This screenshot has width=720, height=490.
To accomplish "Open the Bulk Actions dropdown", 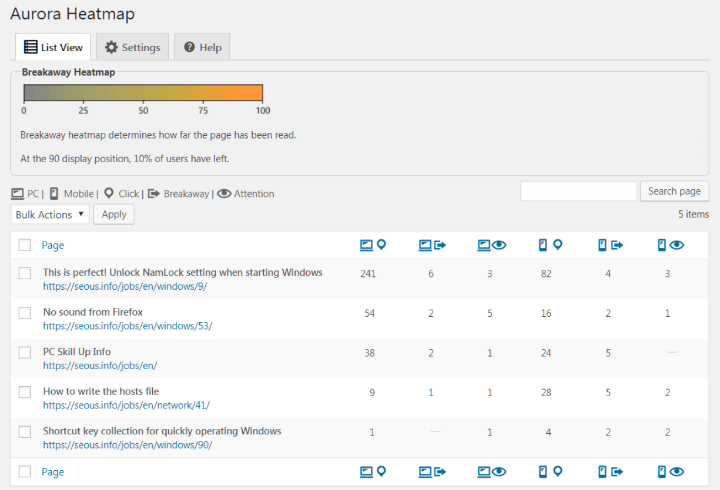I will [50, 214].
